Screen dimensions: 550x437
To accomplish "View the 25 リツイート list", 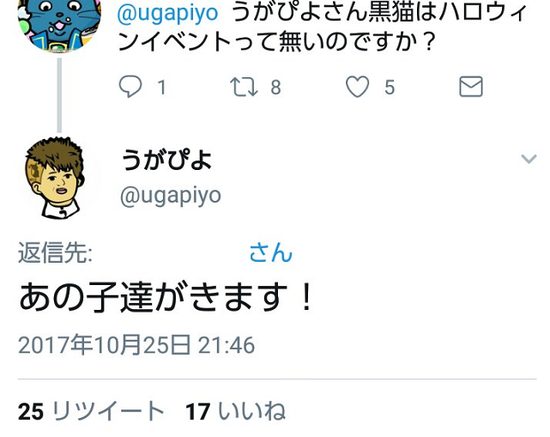I will click(91, 411).
